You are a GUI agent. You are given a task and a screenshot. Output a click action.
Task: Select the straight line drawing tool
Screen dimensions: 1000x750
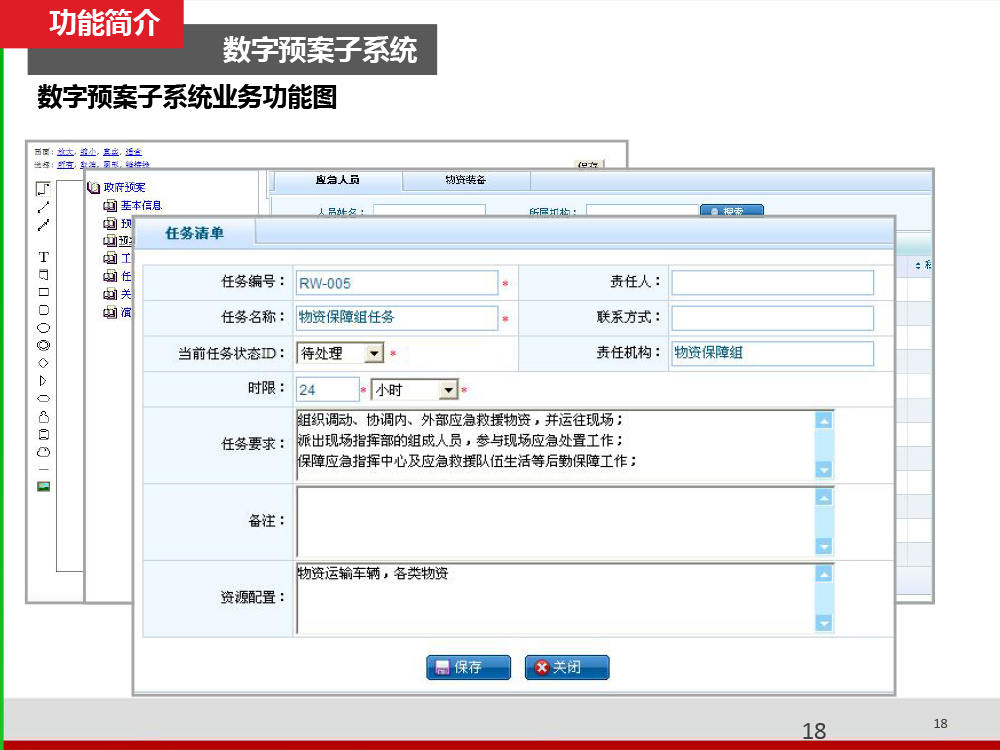pos(43,207)
